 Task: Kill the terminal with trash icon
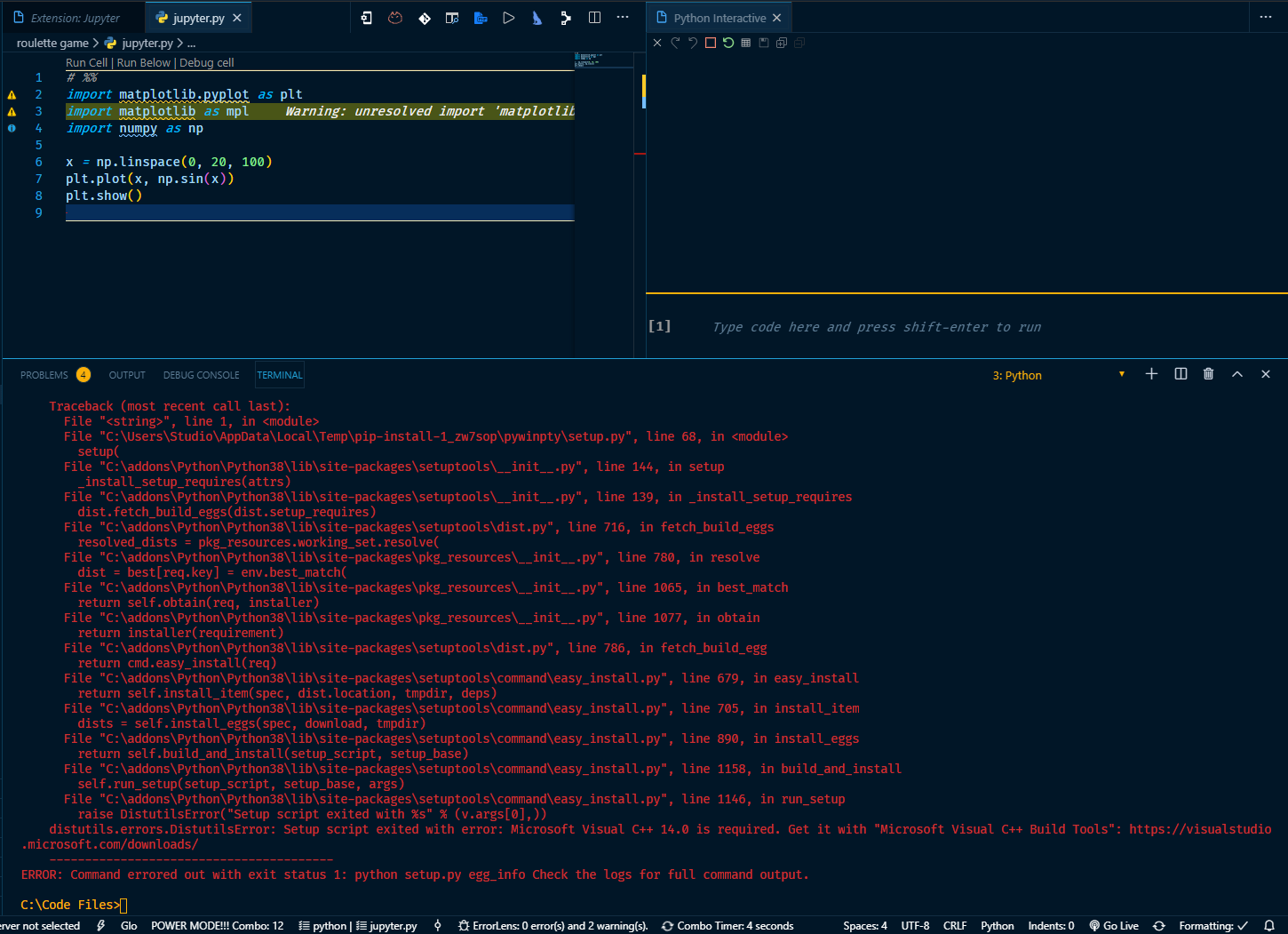coord(1208,374)
